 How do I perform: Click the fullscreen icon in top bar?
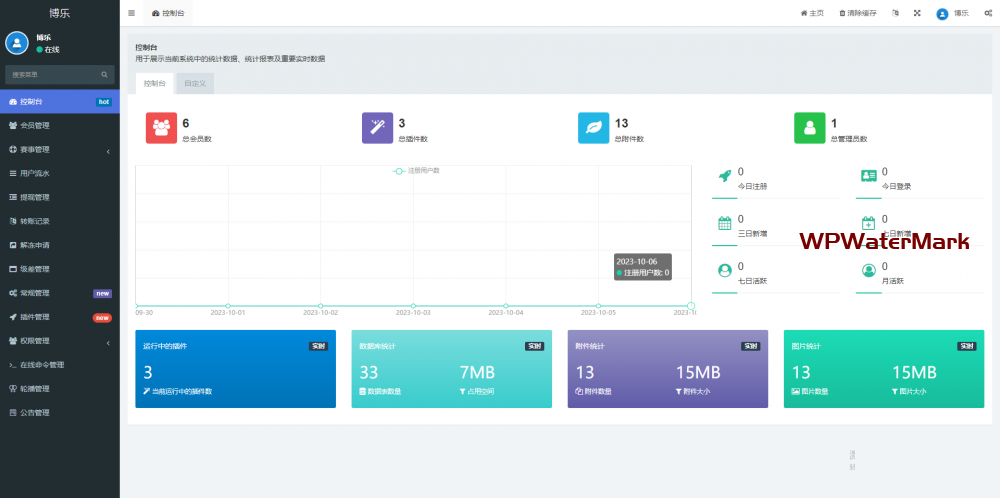point(917,13)
